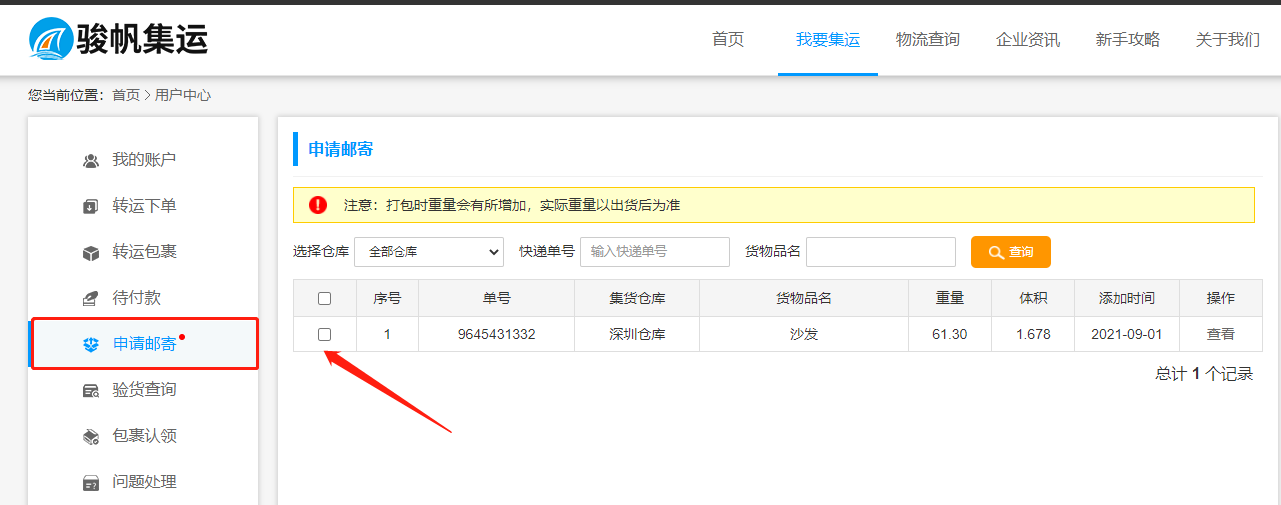Tick the select-all checkbox in table header
Image resolution: width=1281 pixels, height=505 pixels.
pos(324,298)
